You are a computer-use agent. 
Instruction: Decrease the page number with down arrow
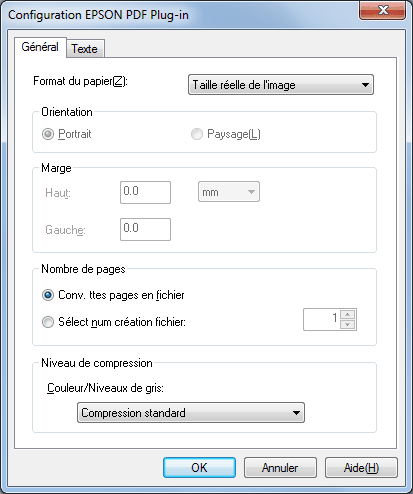pos(348,324)
